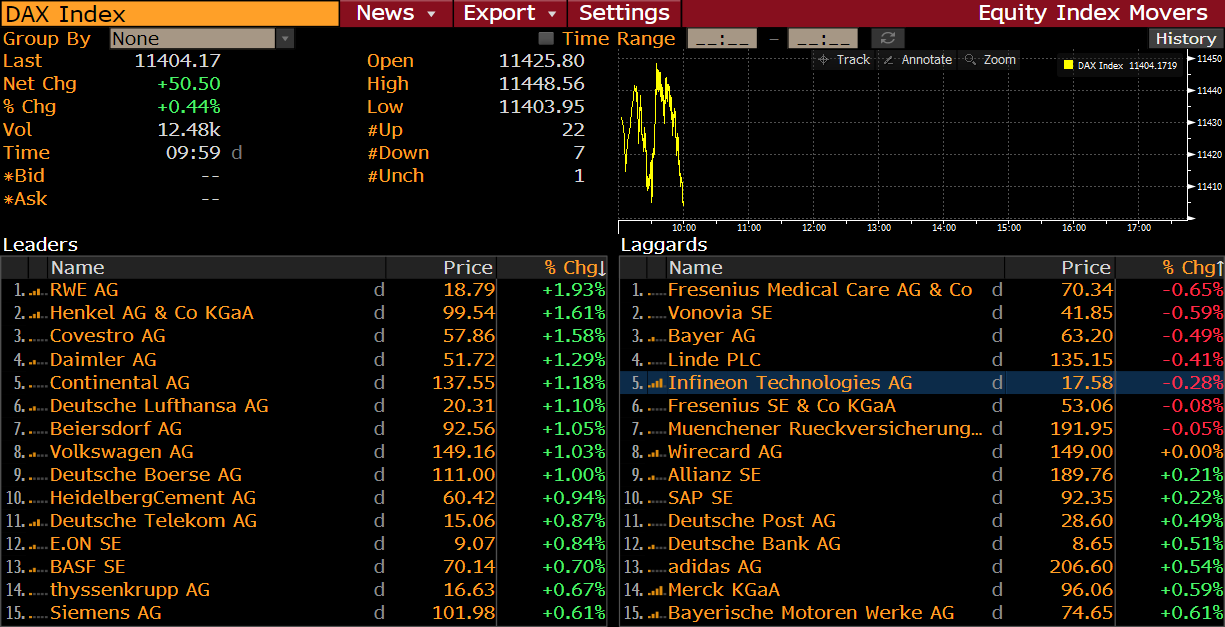Click the bar icon next to Fresenius SE & Co KGaA
The height and width of the screenshot is (627, 1225).
(656, 405)
